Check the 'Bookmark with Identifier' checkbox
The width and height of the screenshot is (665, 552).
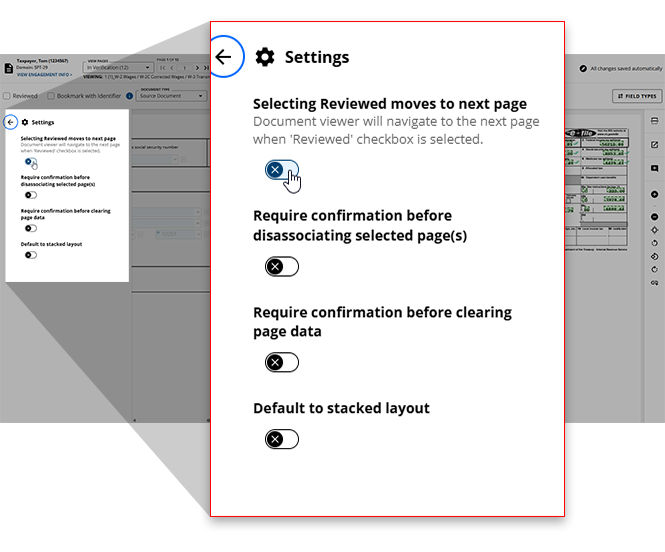pos(51,96)
